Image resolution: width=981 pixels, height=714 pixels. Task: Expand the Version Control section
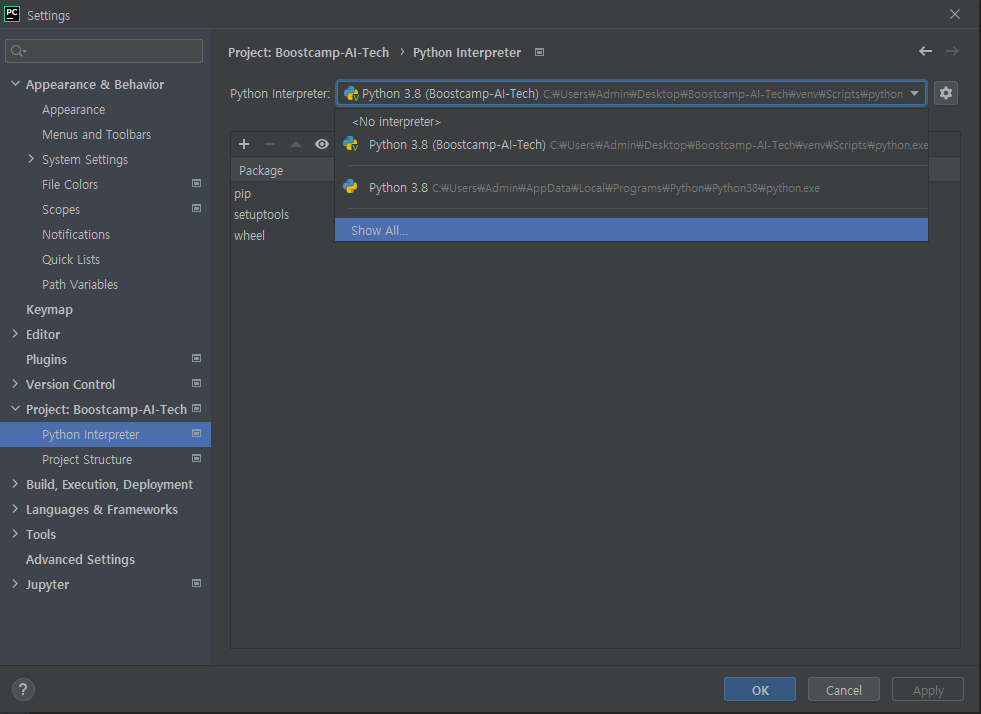[x=15, y=384]
